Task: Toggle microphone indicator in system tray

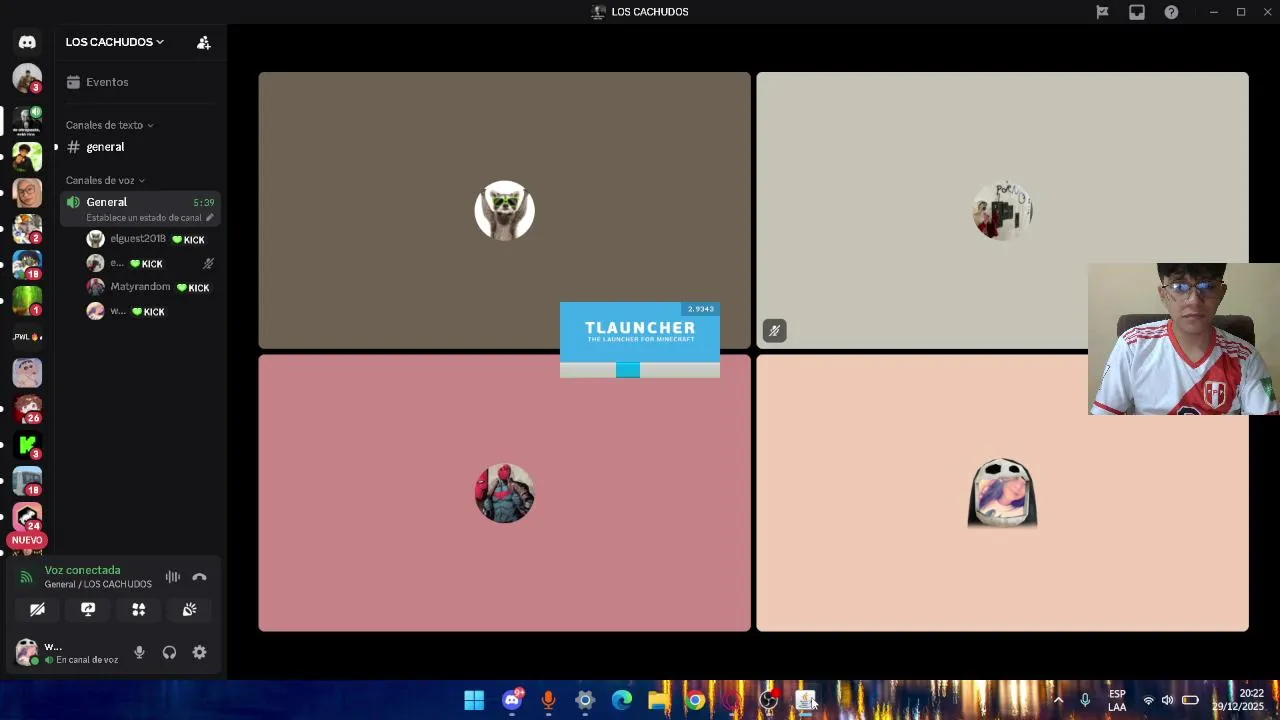Action: [x=1085, y=700]
